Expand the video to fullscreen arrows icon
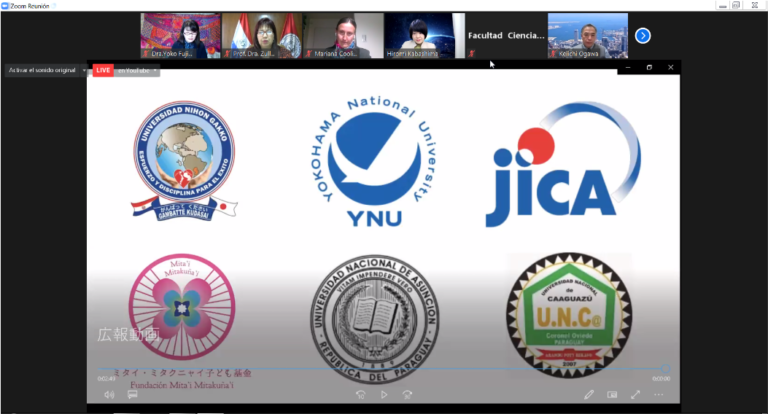Image resolution: width=768 pixels, height=414 pixels. click(635, 394)
